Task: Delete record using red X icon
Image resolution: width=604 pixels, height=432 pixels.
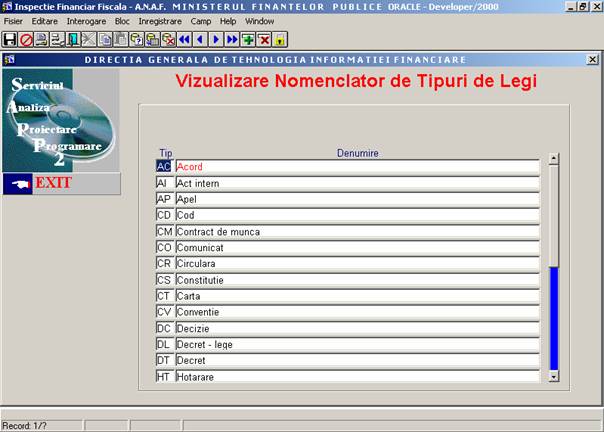Action: [x=264, y=39]
